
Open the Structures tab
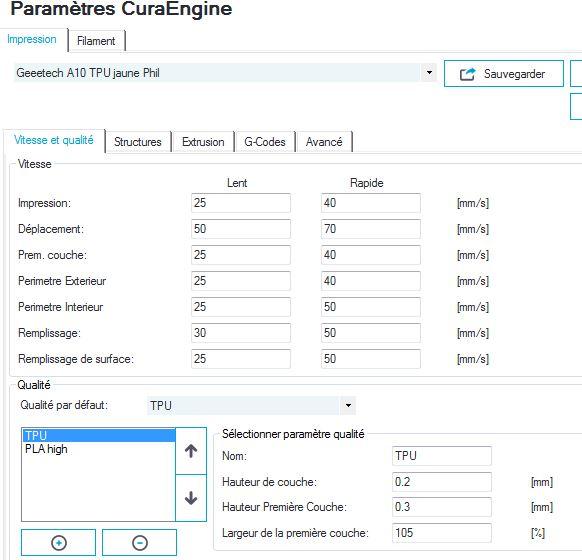tap(138, 142)
